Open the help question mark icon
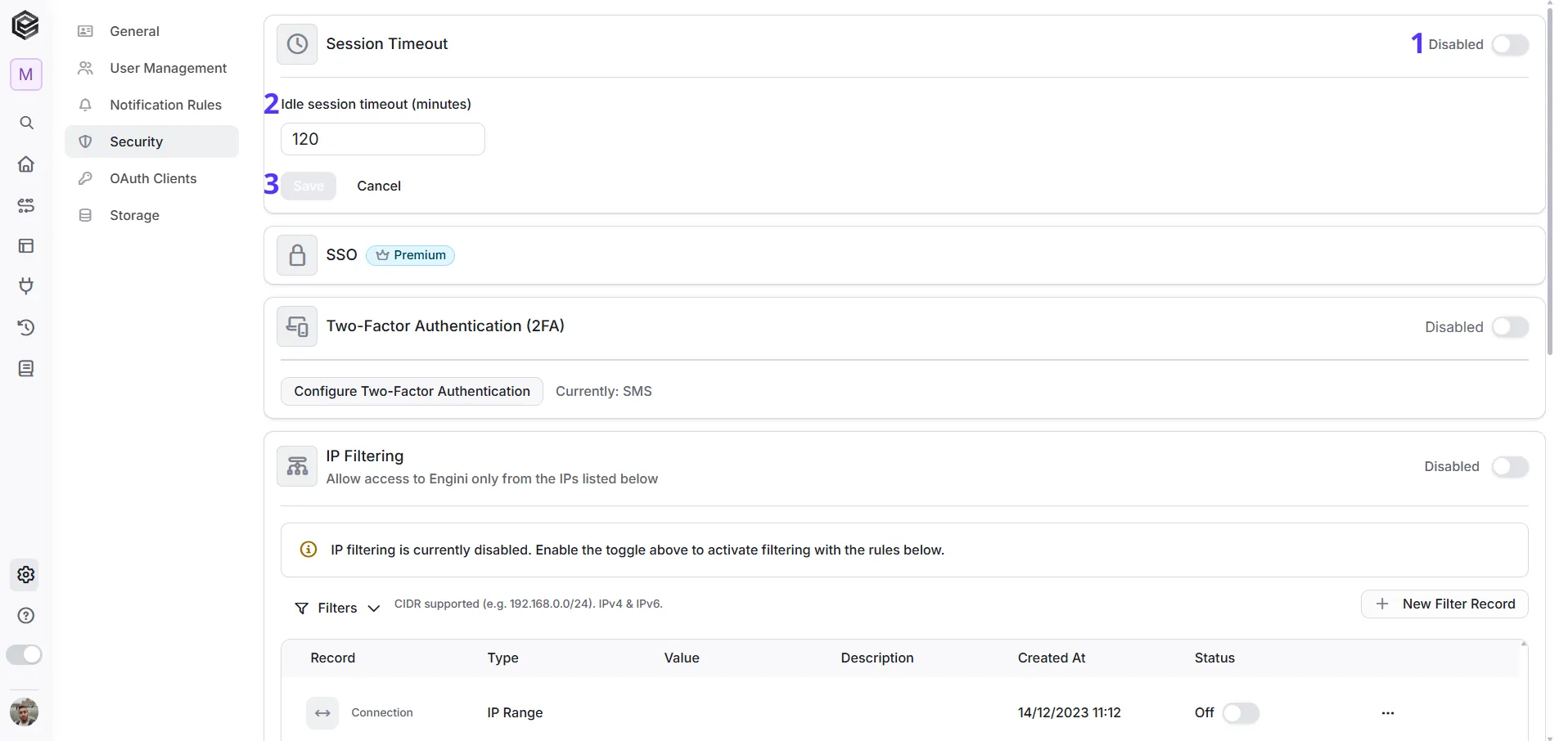 [26, 615]
